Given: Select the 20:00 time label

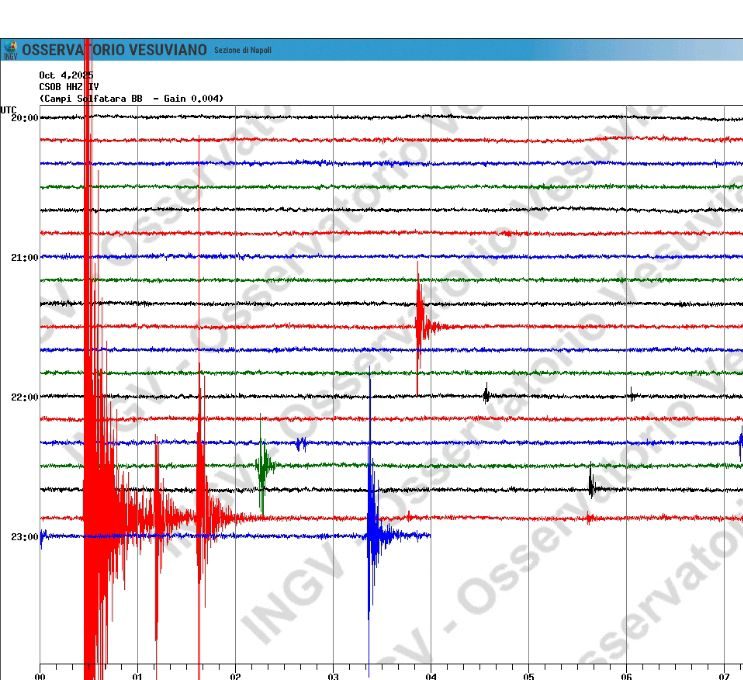Looking at the screenshot, I should pyautogui.click(x=24, y=118).
